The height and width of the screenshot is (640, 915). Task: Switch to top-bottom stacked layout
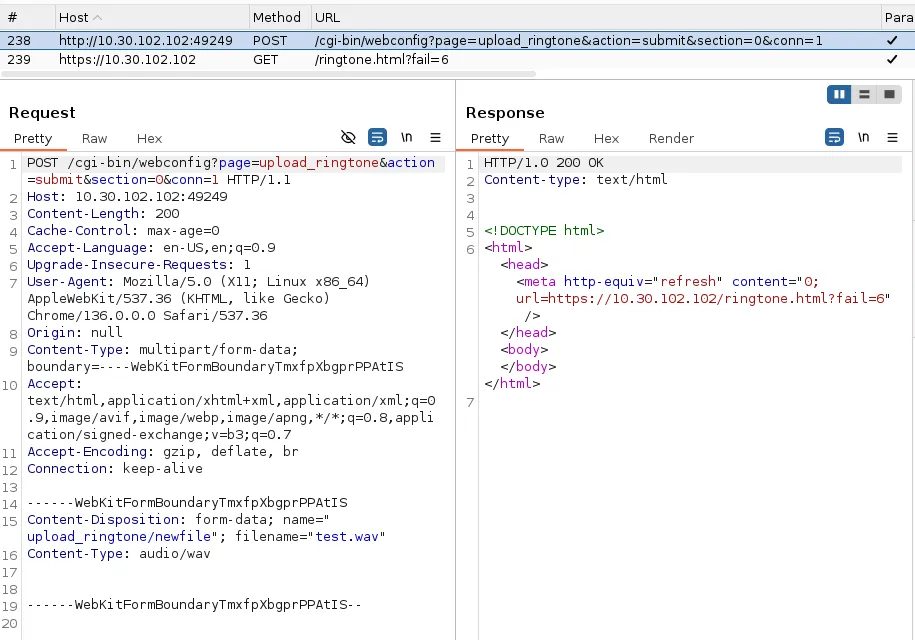tap(863, 94)
